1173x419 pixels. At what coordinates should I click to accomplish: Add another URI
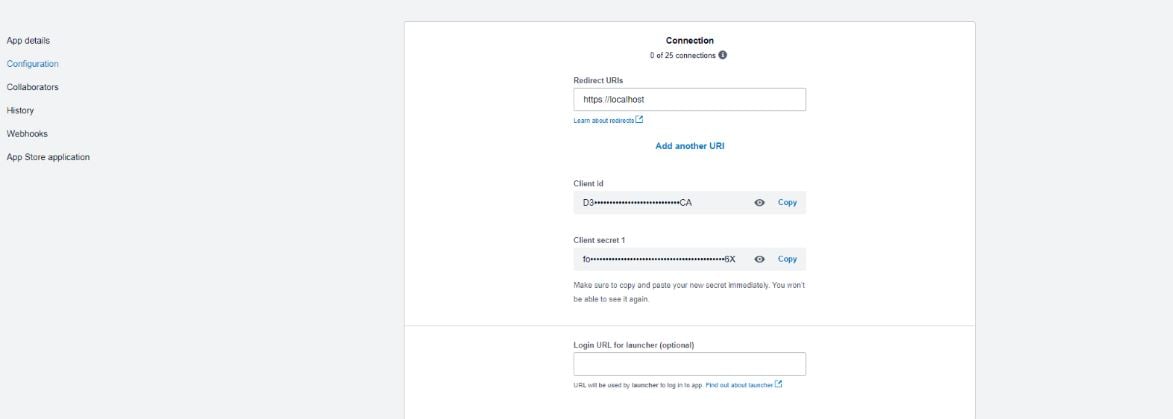point(690,147)
